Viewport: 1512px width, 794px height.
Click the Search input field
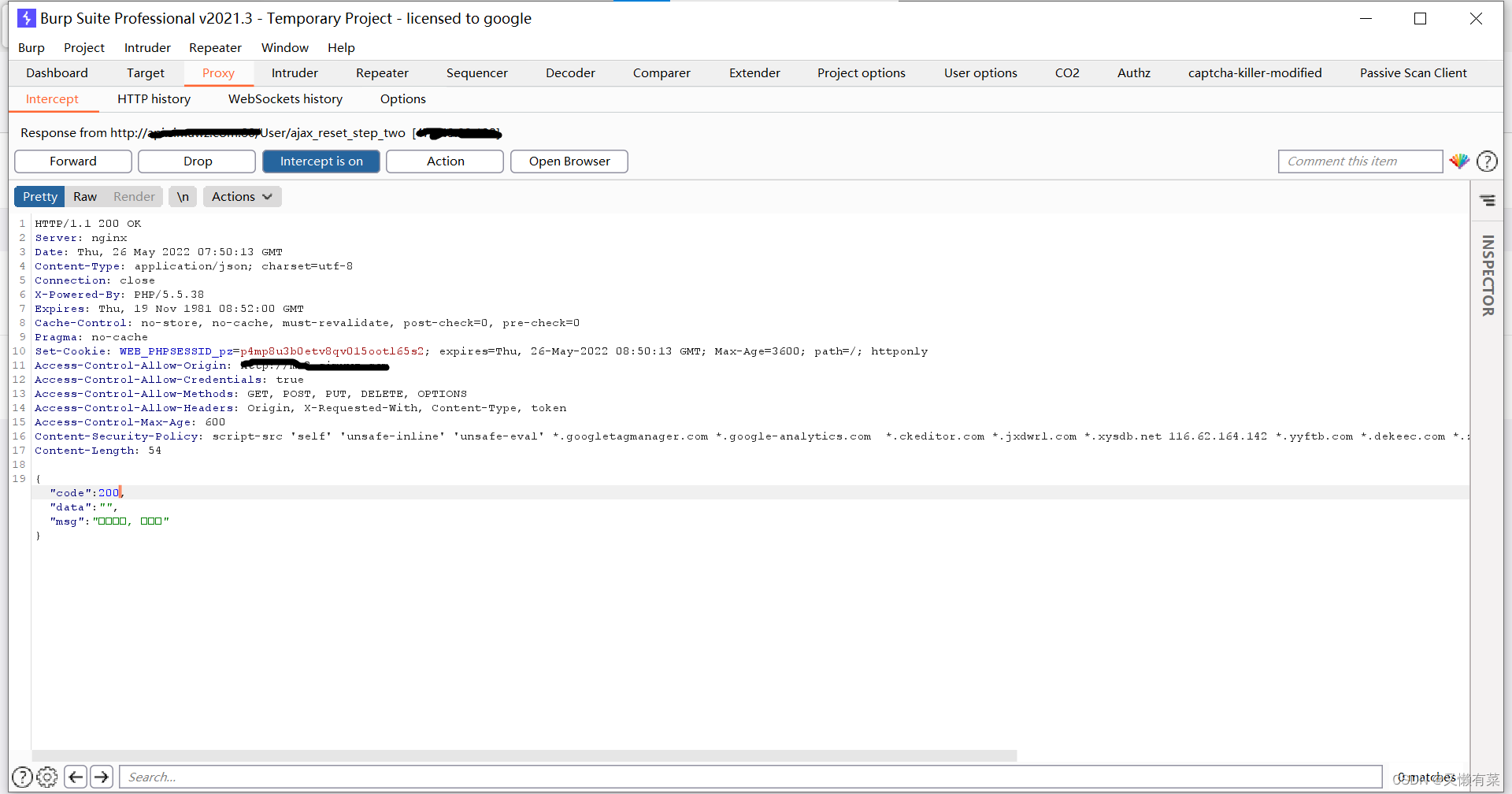tap(750, 777)
